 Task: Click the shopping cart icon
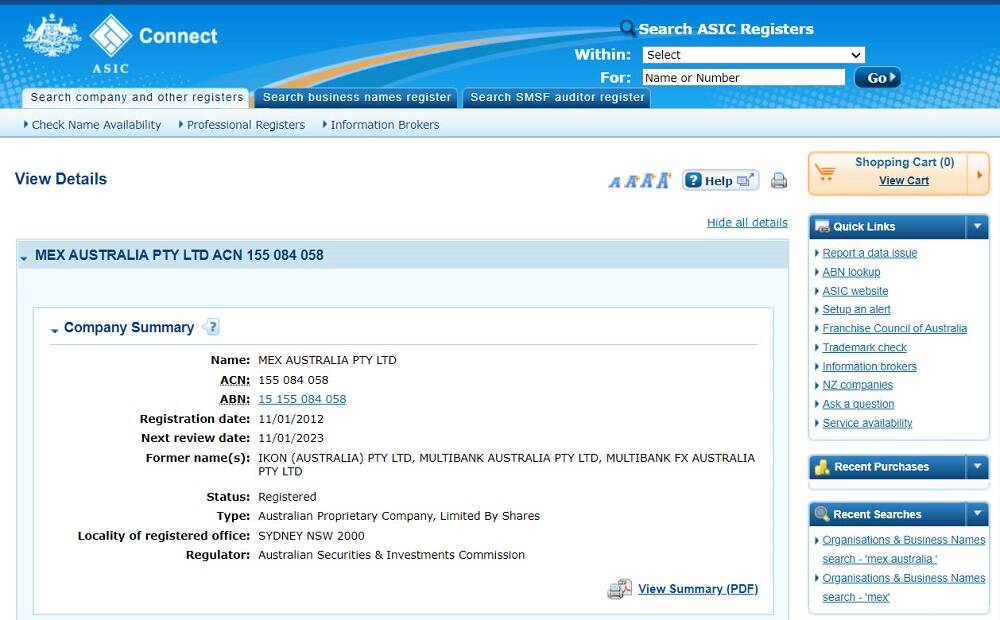(825, 172)
